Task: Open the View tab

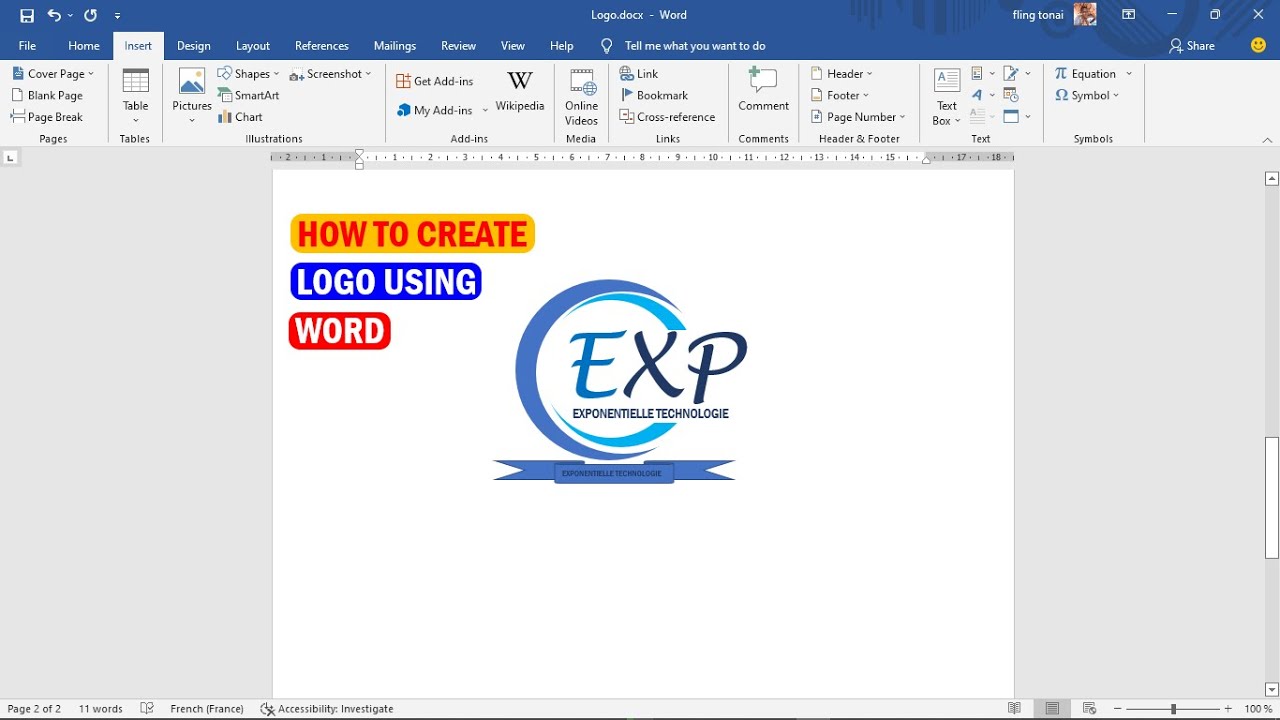Action: tap(513, 46)
